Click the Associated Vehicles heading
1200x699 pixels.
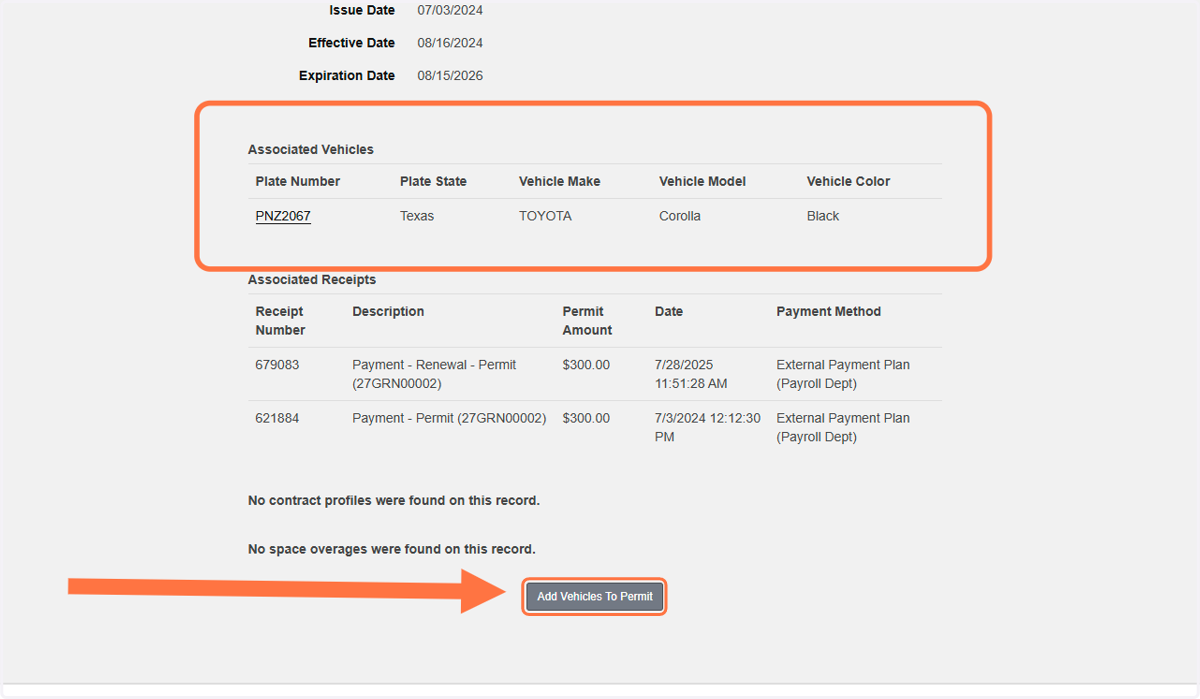point(311,149)
